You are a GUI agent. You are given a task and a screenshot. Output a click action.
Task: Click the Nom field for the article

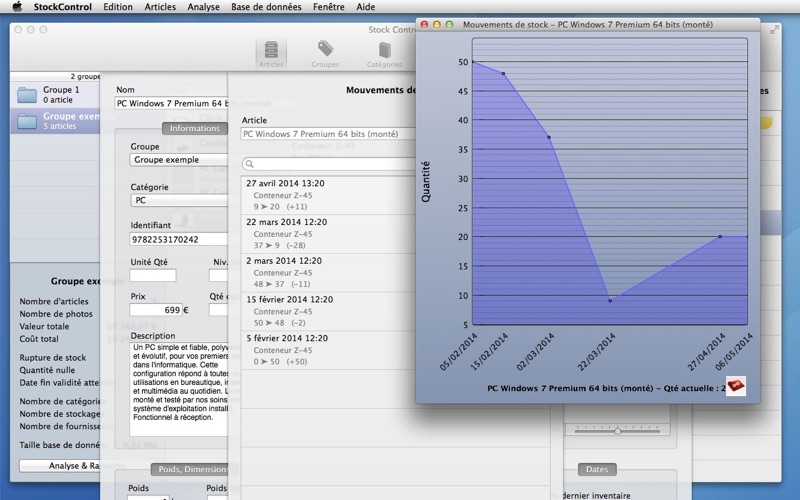click(x=171, y=103)
